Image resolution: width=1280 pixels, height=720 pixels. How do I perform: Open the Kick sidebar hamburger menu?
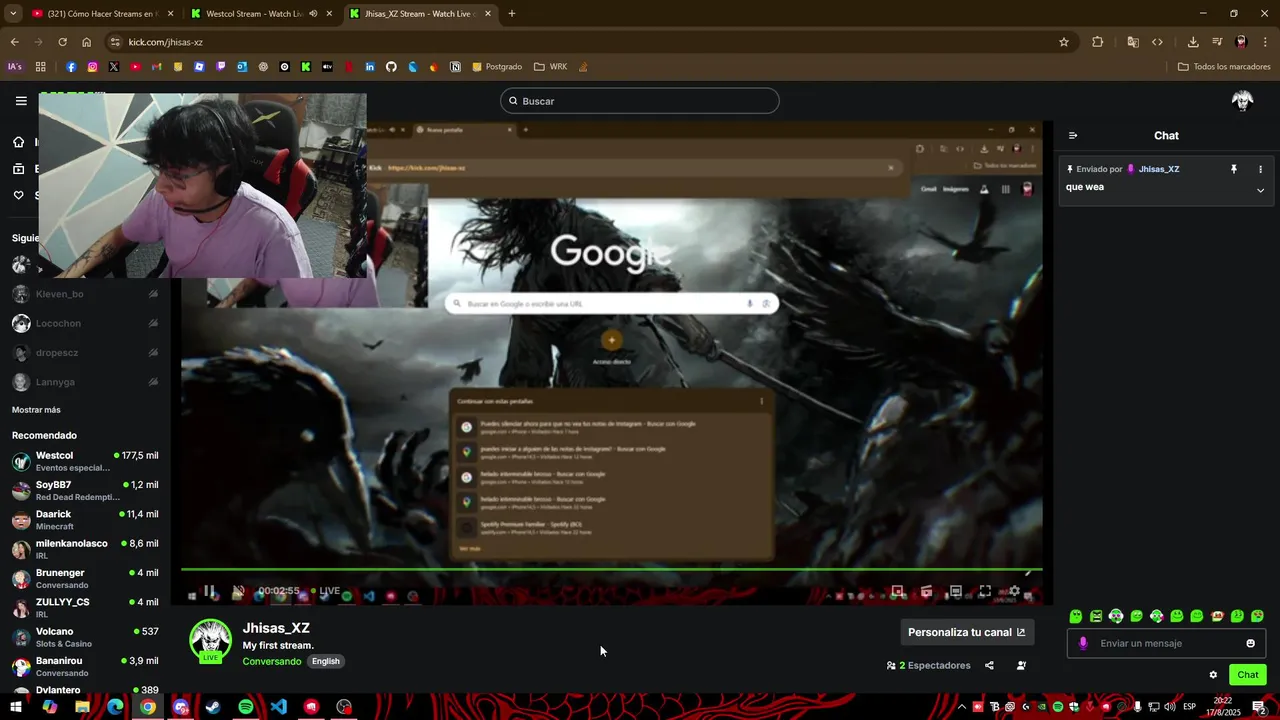click(x=21, y=100)
